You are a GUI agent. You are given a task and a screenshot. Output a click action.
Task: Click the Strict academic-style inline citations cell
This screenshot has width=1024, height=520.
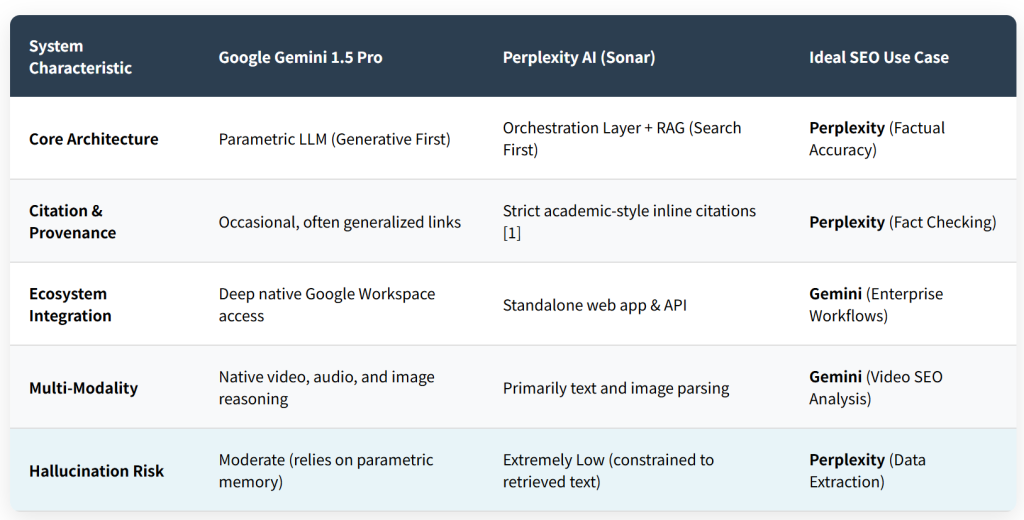click(629, 221)
